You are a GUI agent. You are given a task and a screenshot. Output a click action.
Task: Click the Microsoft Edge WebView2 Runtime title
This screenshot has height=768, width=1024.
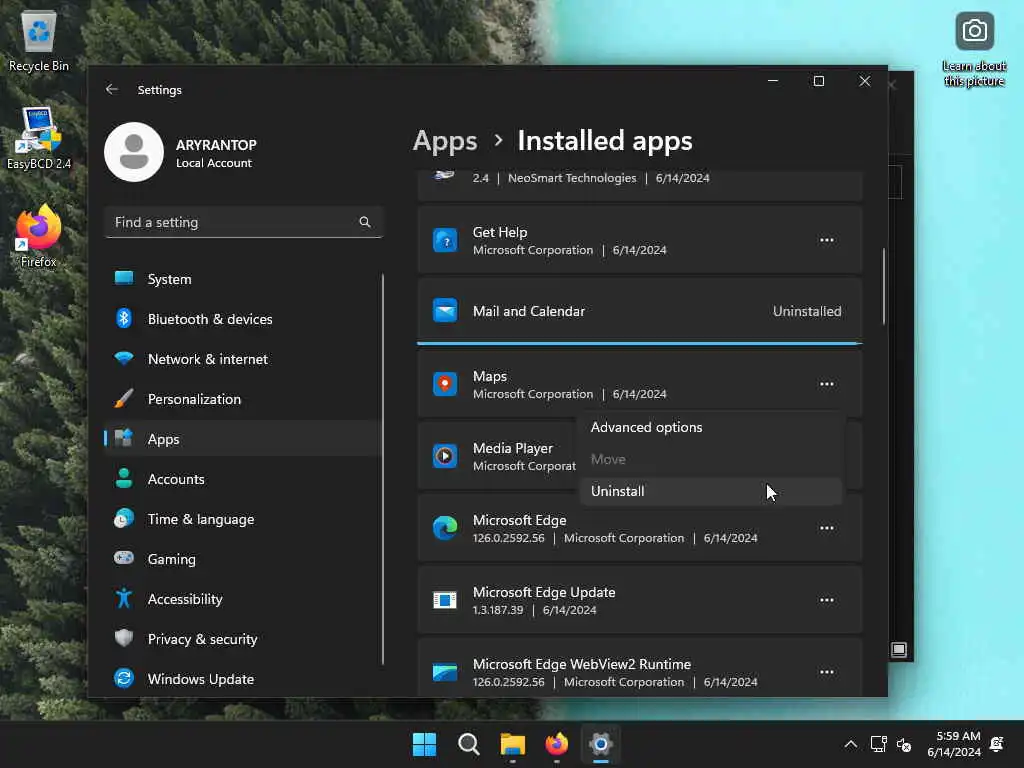[x=581, y=664]
